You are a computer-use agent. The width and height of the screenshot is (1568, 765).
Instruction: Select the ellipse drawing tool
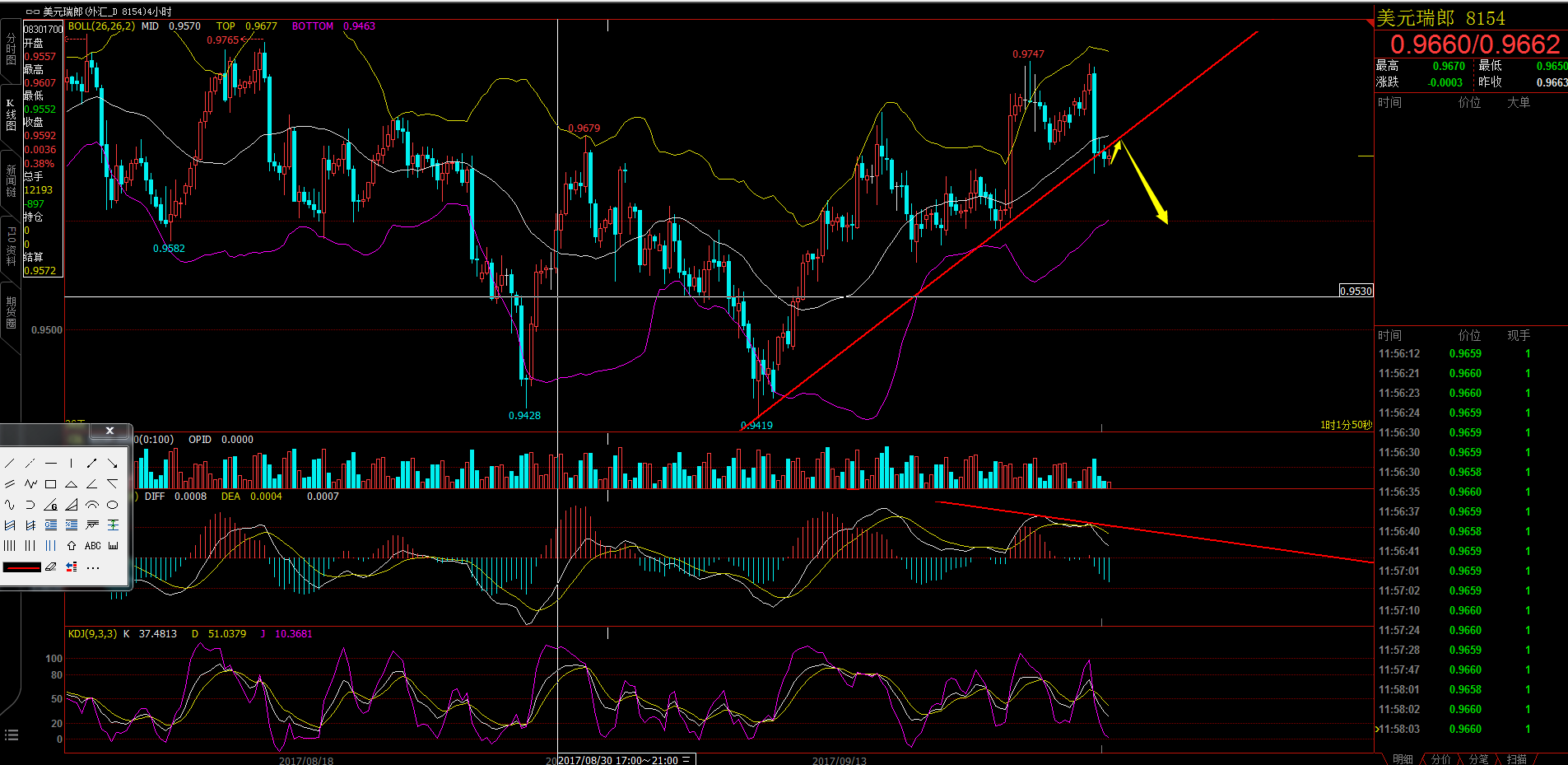[x=113, y=505]
